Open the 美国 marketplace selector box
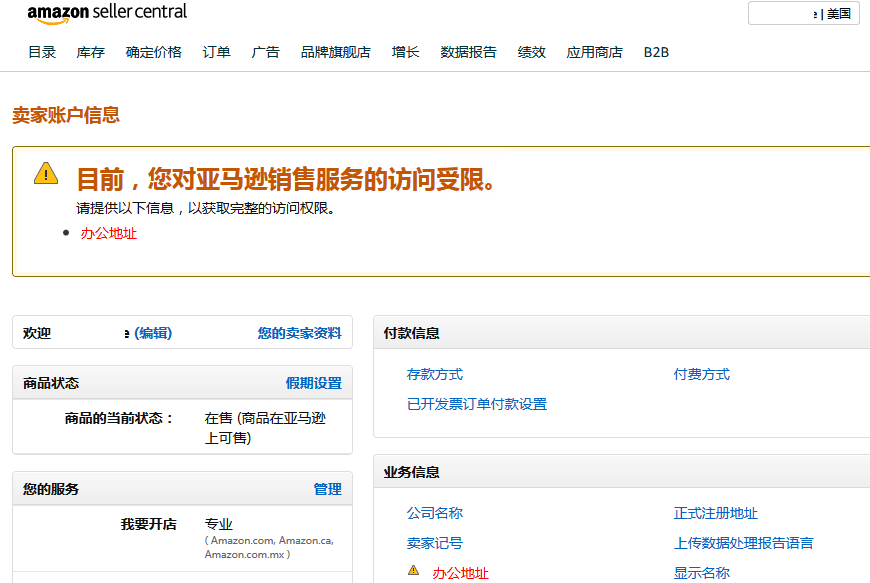 804,13
